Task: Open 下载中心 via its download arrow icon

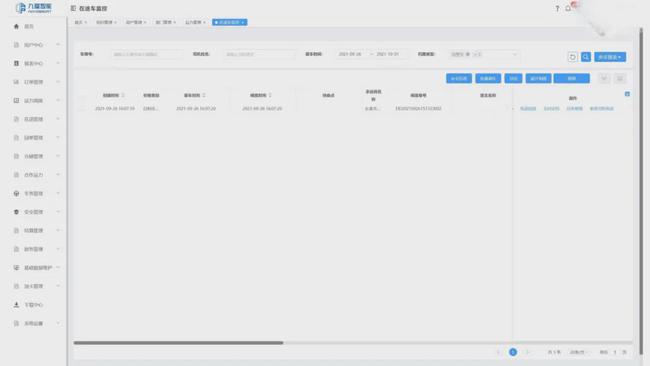Action: coord(16,305)
